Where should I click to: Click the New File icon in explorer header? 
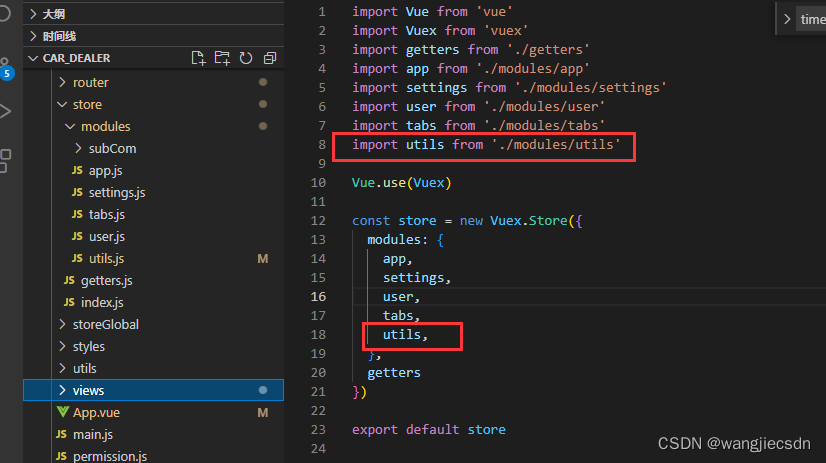click(198, 58)
